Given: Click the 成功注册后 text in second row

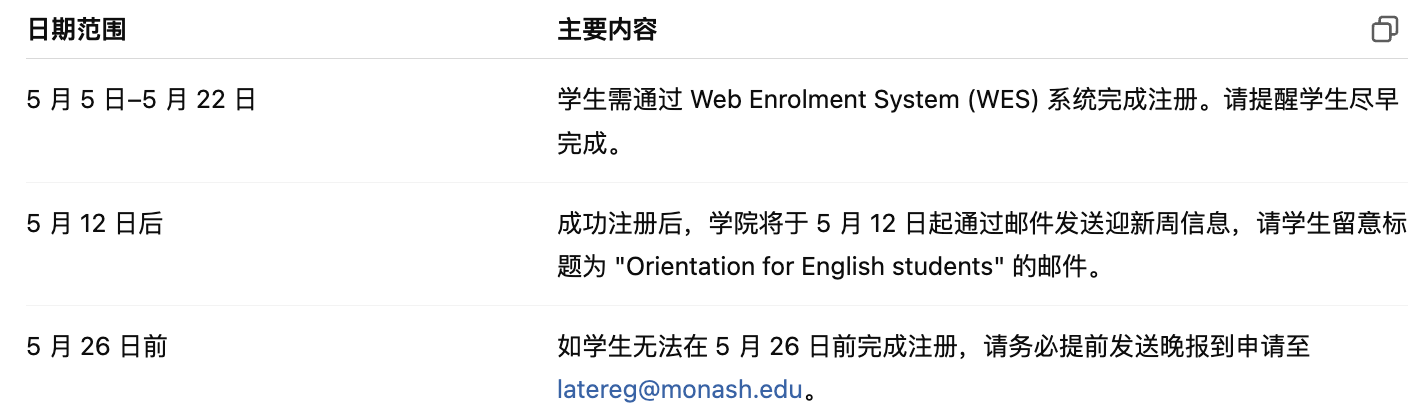Looking at the screenshot, I should tap(619, 223).
